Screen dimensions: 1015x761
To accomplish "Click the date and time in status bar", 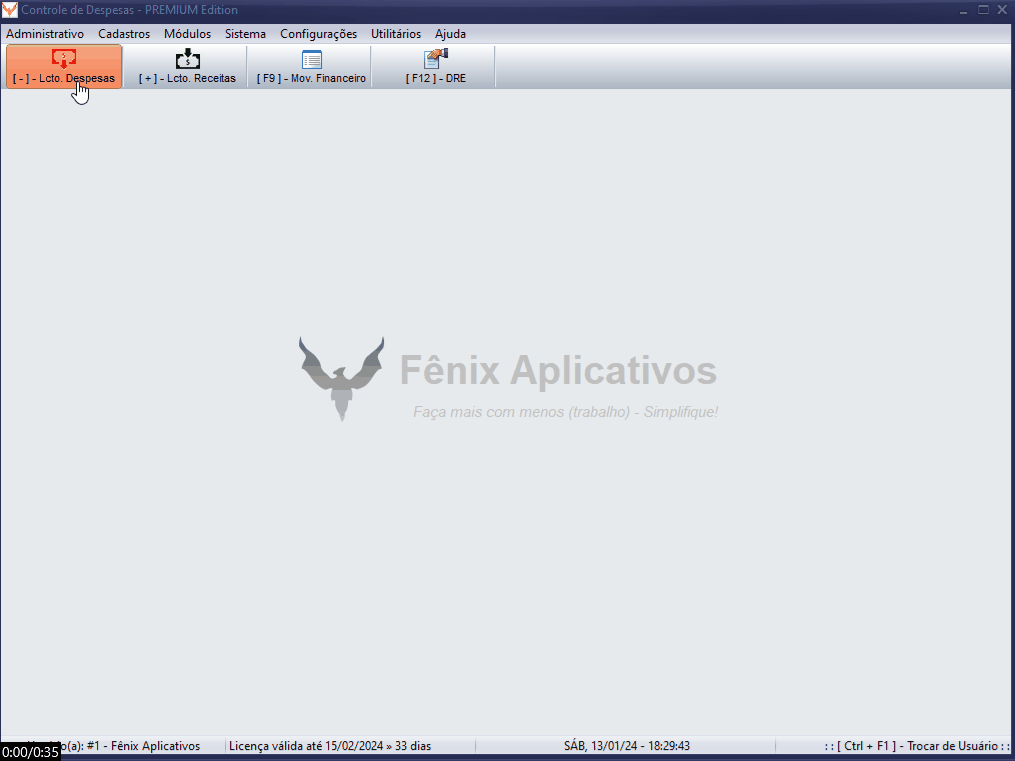I will (x=627, y=746).
